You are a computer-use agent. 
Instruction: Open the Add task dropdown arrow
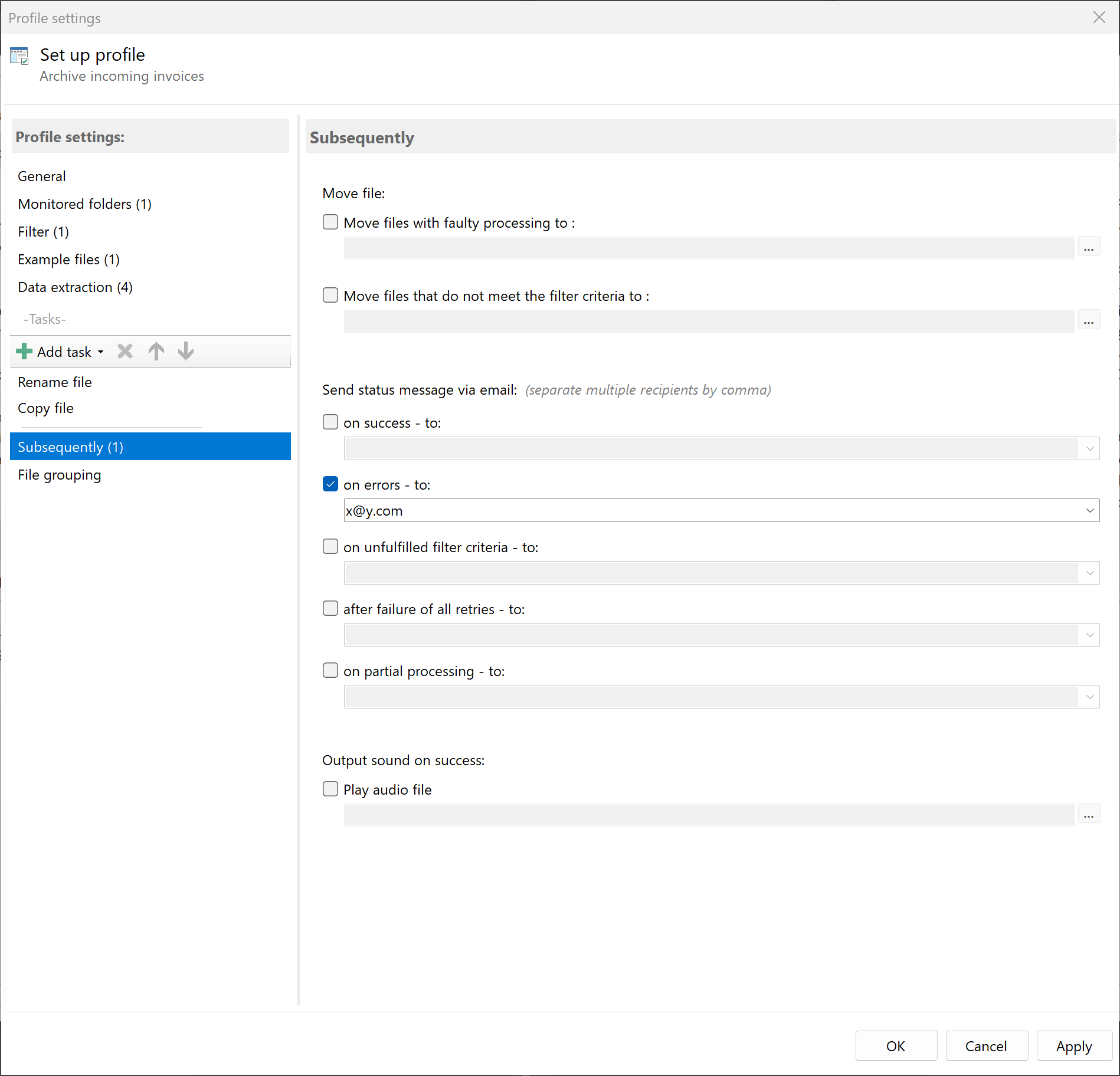coord(101,352)
